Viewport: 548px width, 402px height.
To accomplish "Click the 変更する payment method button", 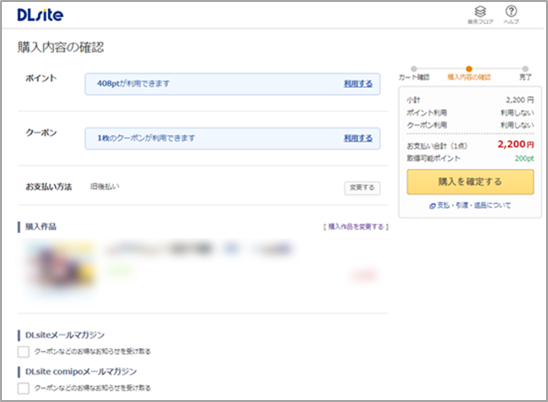I will (362, 188).
